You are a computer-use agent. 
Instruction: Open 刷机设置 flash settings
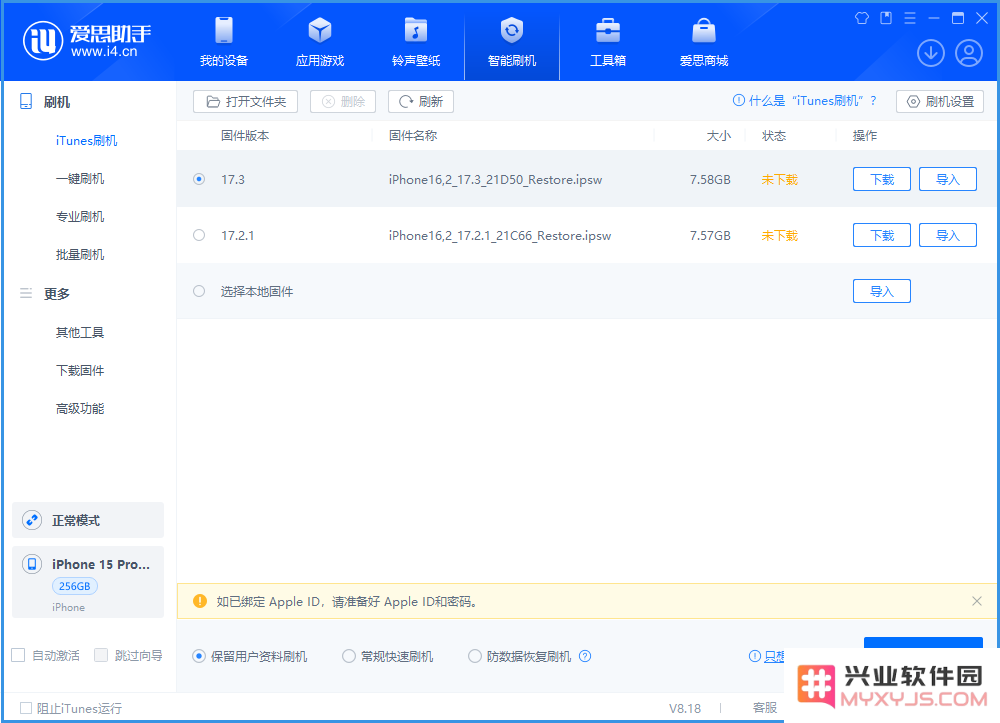click(x=939, y=101)
